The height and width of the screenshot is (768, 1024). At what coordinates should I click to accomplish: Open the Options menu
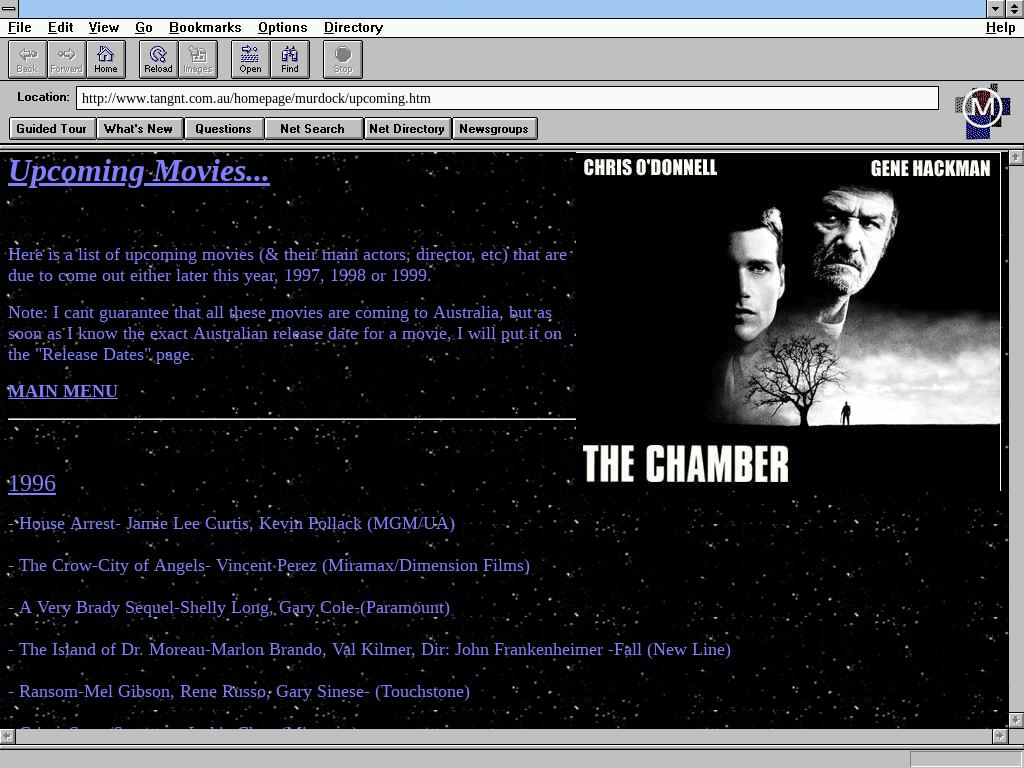282,27
